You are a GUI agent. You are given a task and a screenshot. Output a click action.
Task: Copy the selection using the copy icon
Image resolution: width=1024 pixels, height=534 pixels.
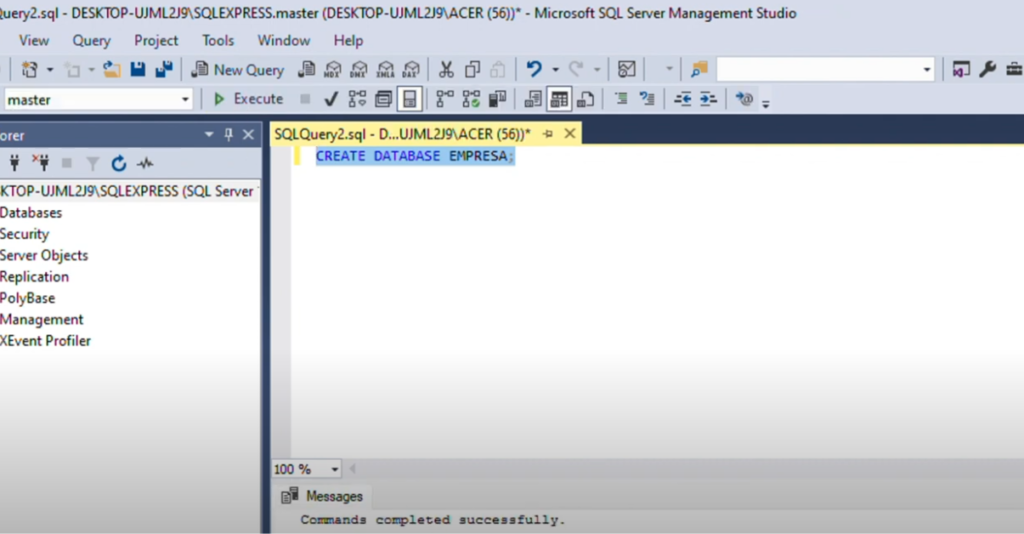point(472,69)
